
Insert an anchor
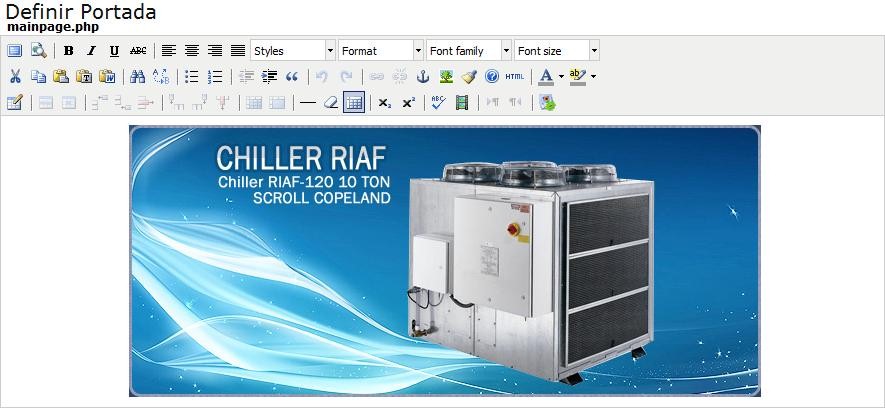(x=422, y=77)
